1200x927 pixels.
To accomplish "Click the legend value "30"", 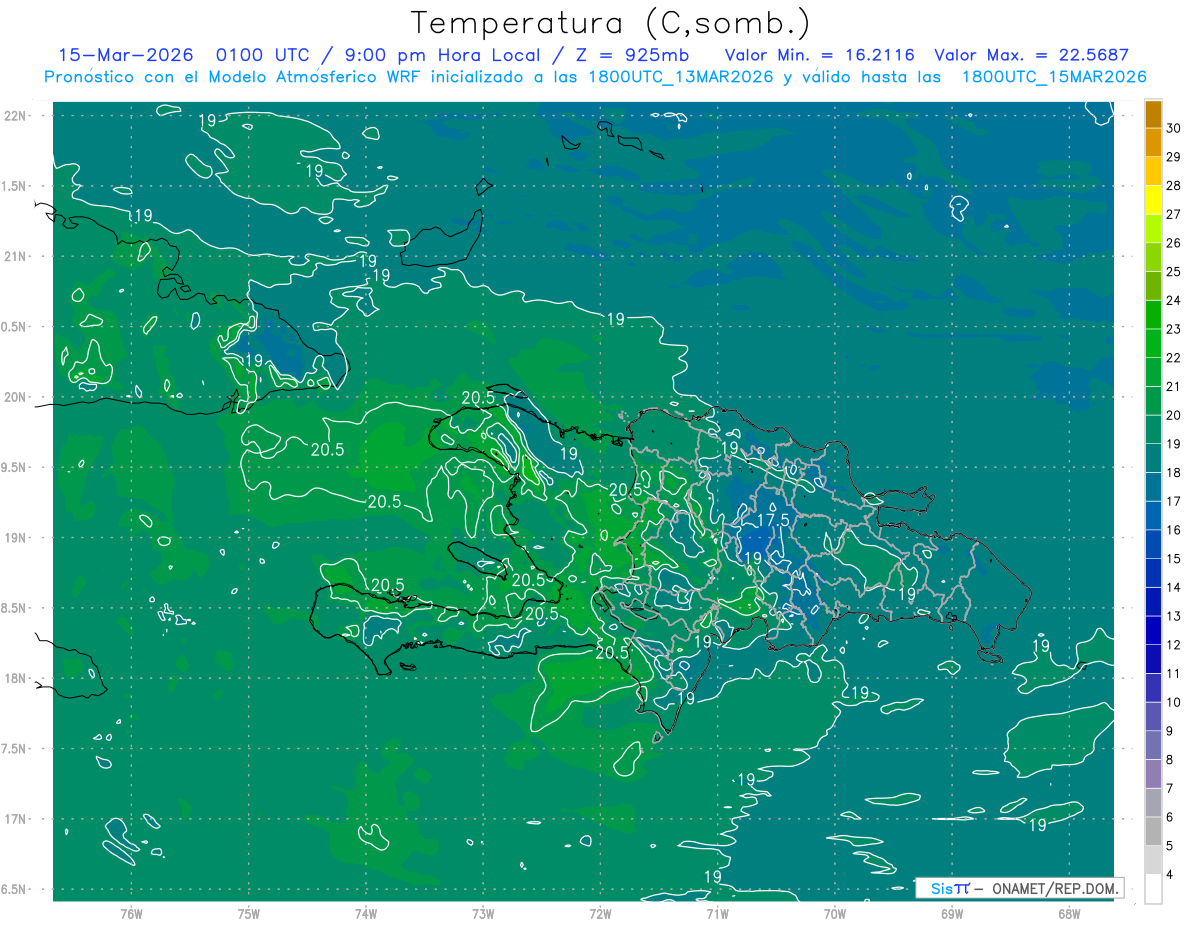I will pos(1174,128).
